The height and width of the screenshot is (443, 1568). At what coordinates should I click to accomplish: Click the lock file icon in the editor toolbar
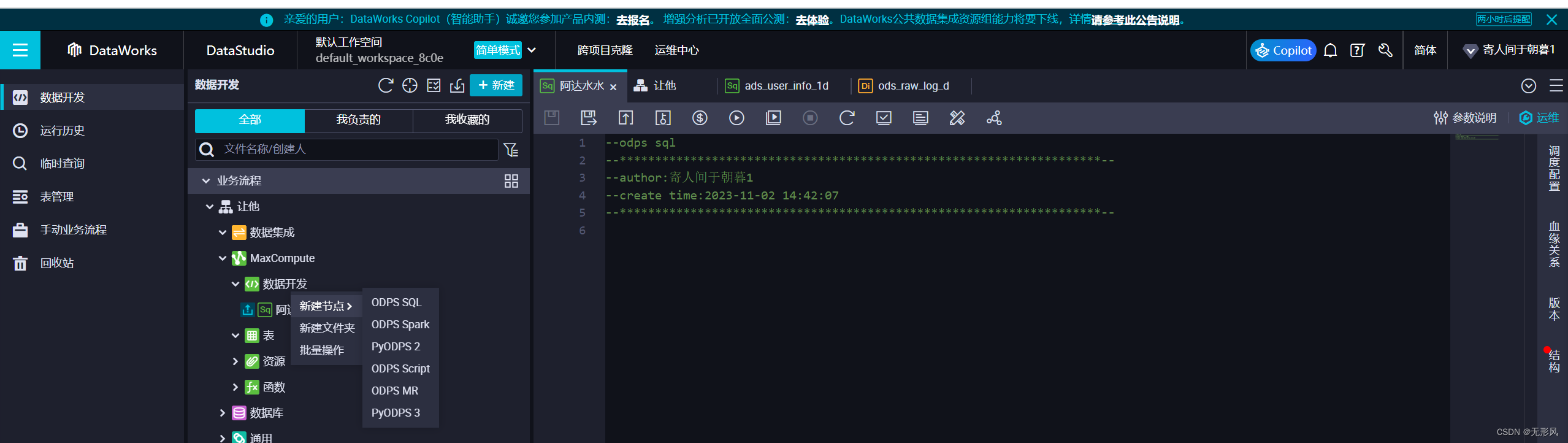pos(663,118)
